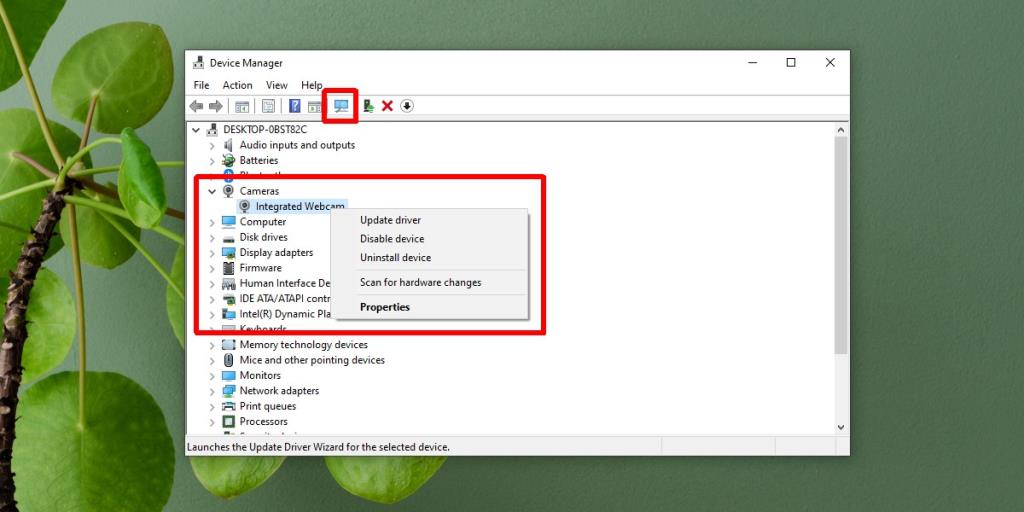This screenshot has height=512, width=1024.
Task: Click the Computer category monitor icon
Action: coord(229,221)
